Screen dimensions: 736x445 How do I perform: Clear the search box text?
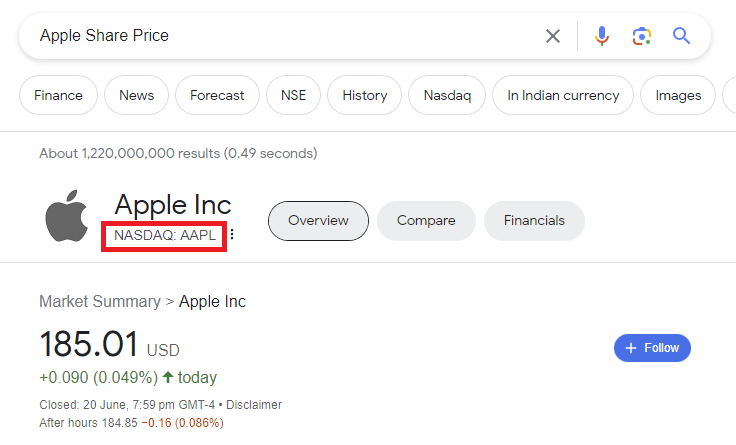(x=553, y=36)
